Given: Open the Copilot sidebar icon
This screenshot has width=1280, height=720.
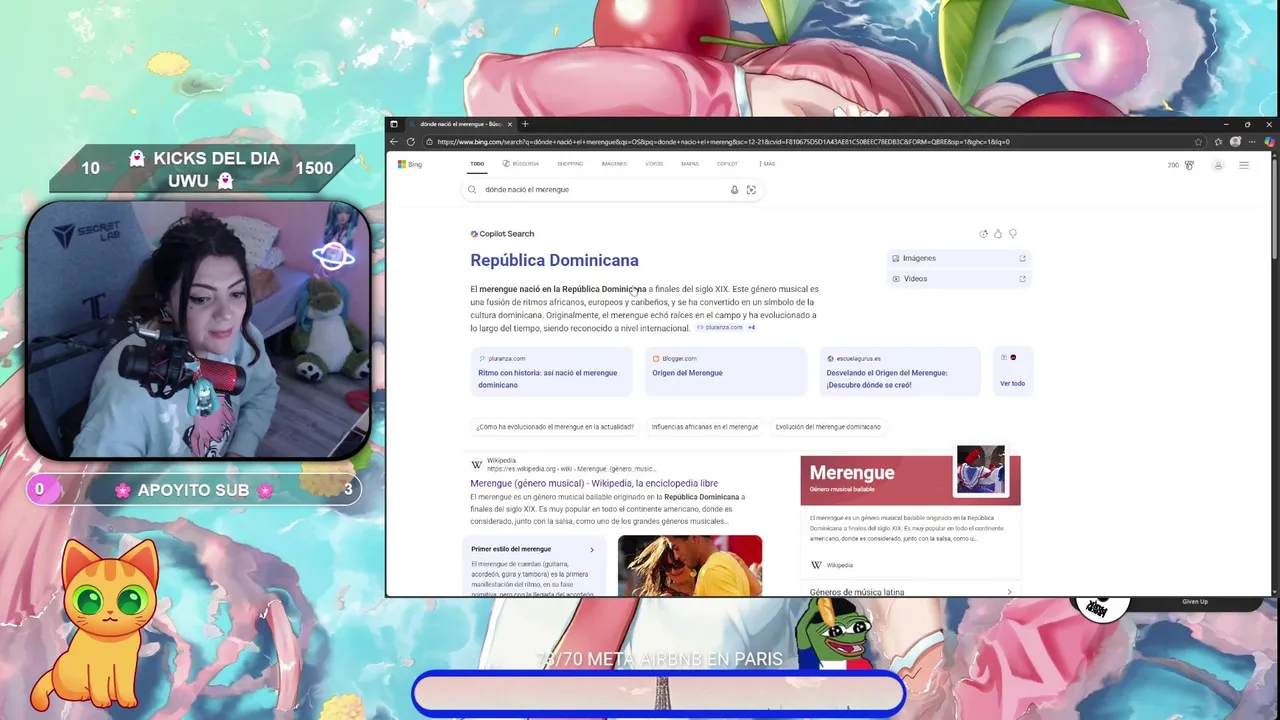Looking at the screenshot, I should coord(1269,142).
